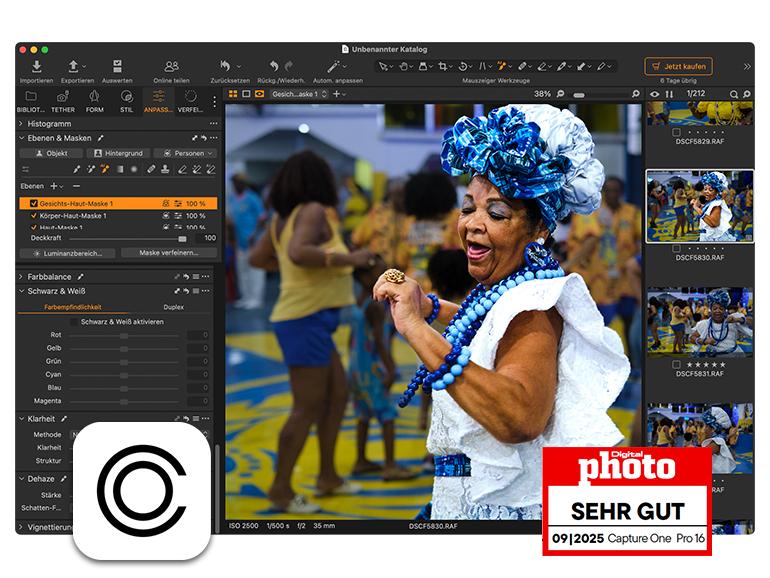Viewport: 770px width, 578px height.
Task: Click the Rot color sensitivity slider
Action: 124,335
